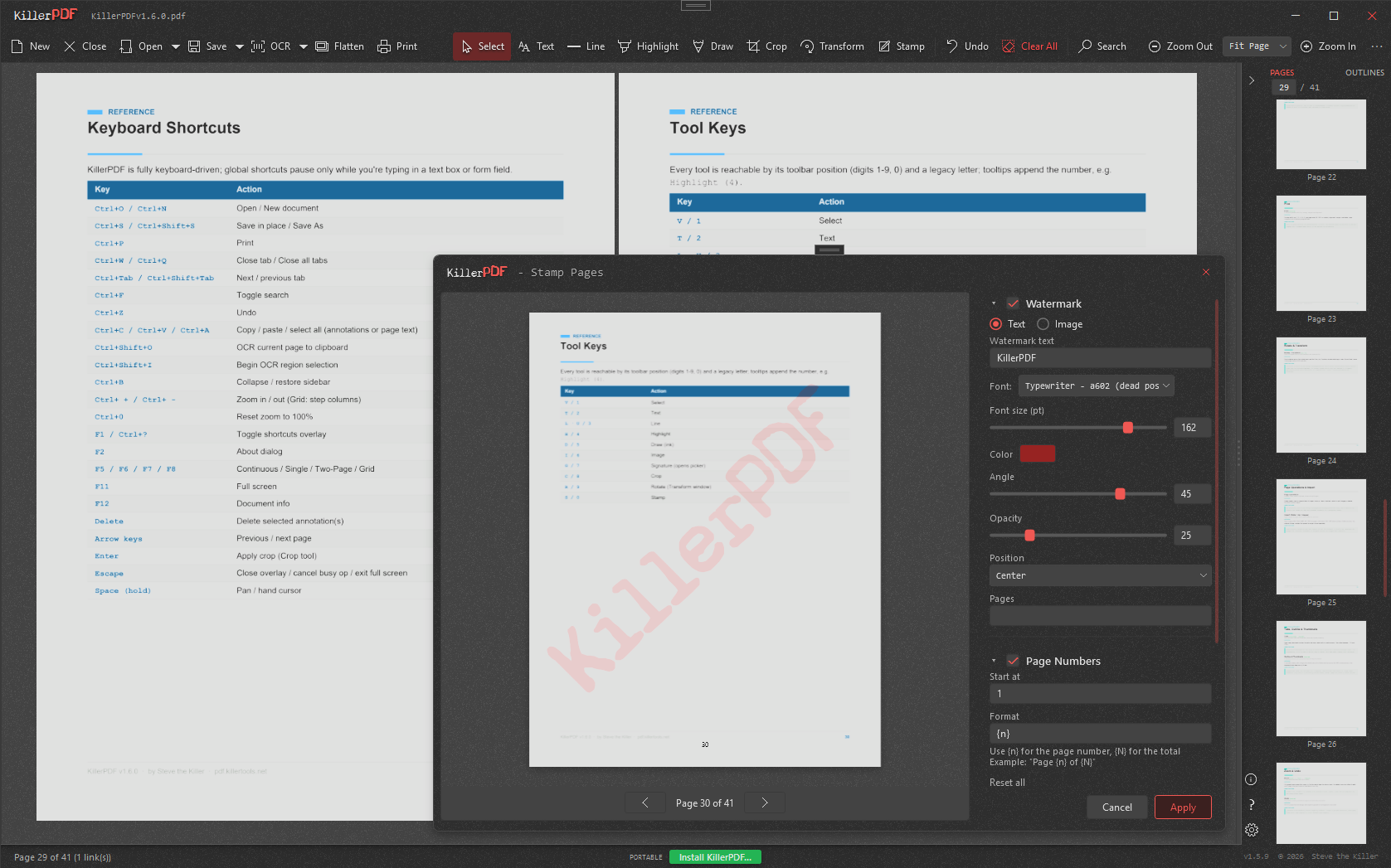Viewport: 1391px width, 868px height.
Task: Click the Save toolbar button
Action: (x=207, y=46)
